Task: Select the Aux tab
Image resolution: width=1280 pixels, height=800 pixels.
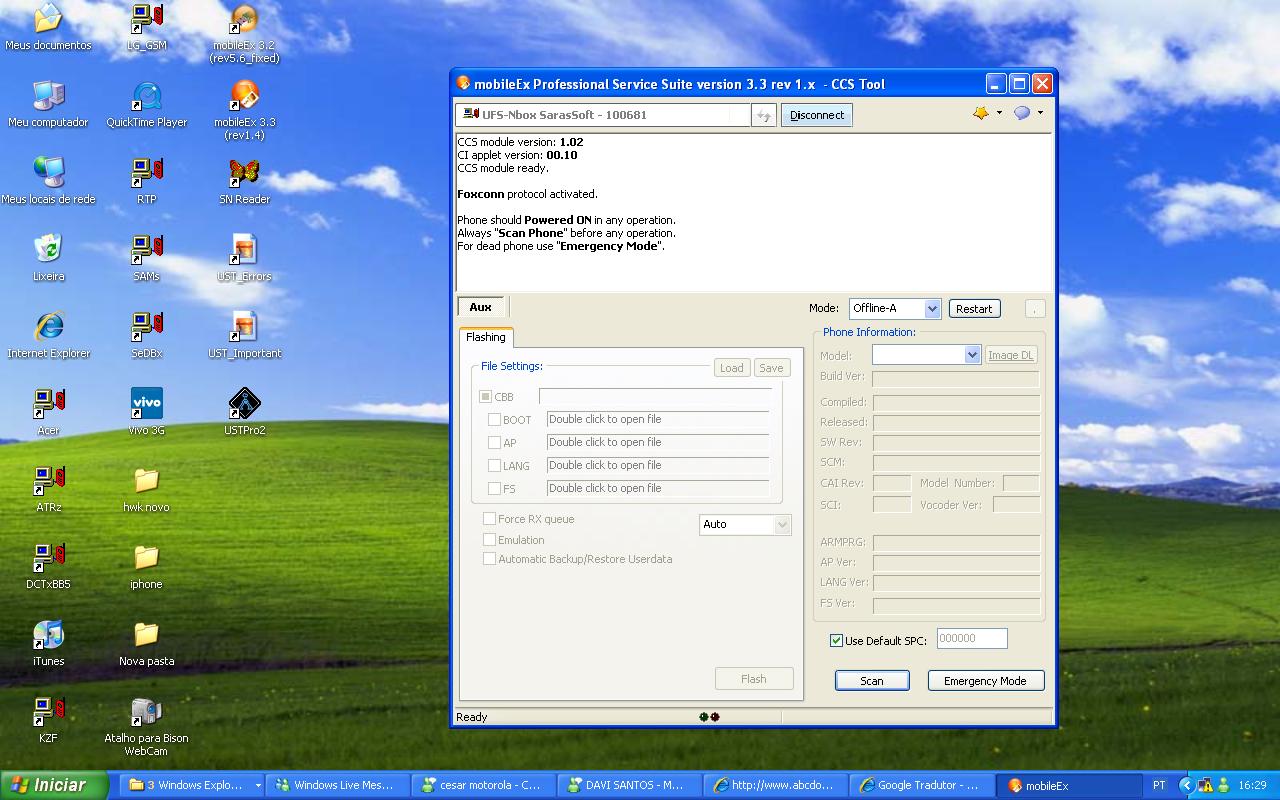Action: 481,307
